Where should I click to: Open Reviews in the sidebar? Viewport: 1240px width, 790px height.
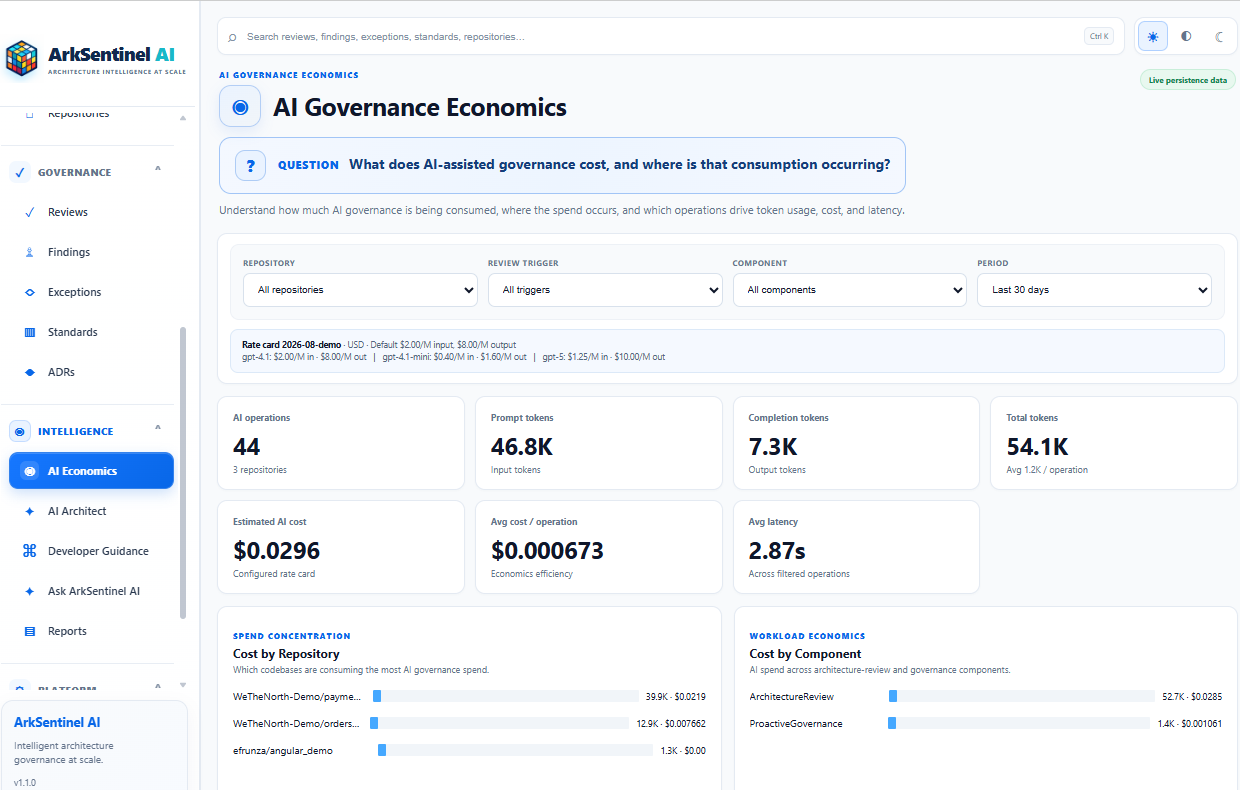tap(91, 212)
